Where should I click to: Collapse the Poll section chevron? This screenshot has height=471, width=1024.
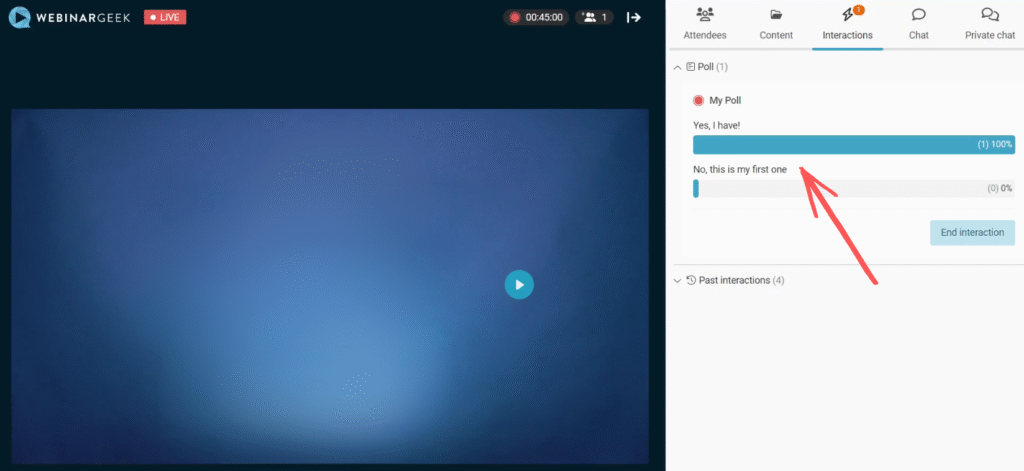point(677,67)
